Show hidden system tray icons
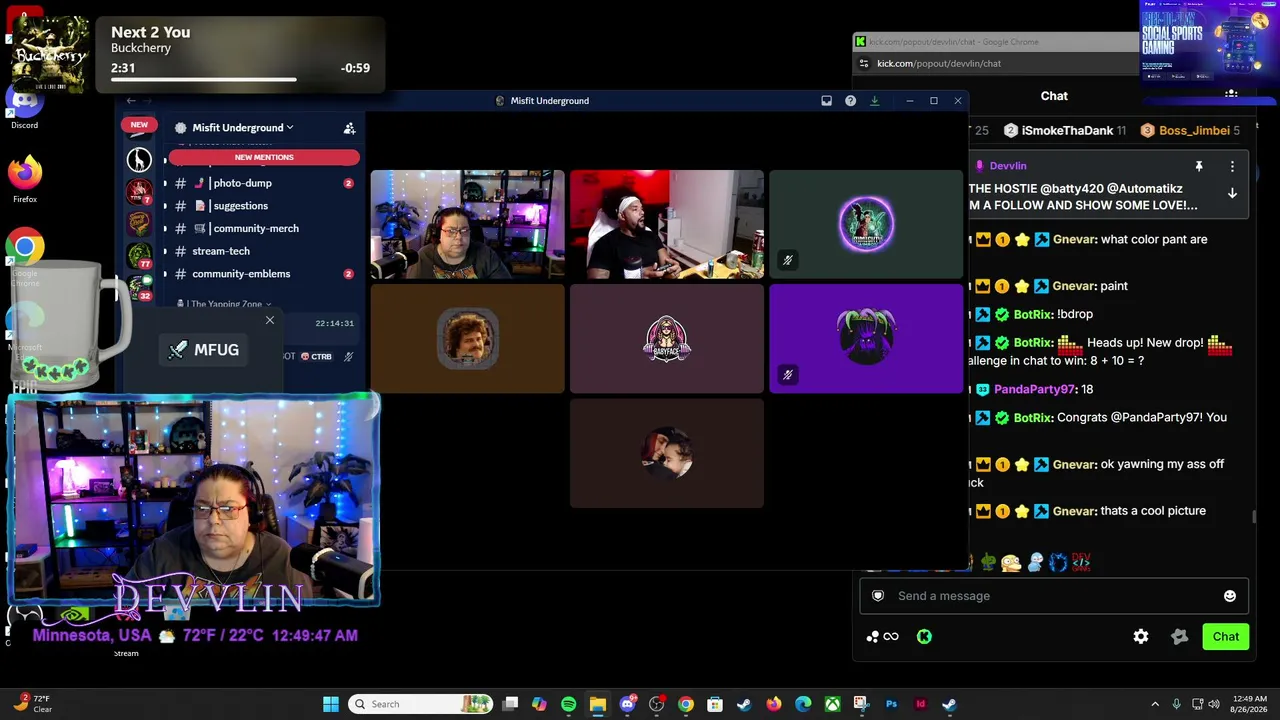The height and width of the screenshot is (720, 1280). point(1155,704)
